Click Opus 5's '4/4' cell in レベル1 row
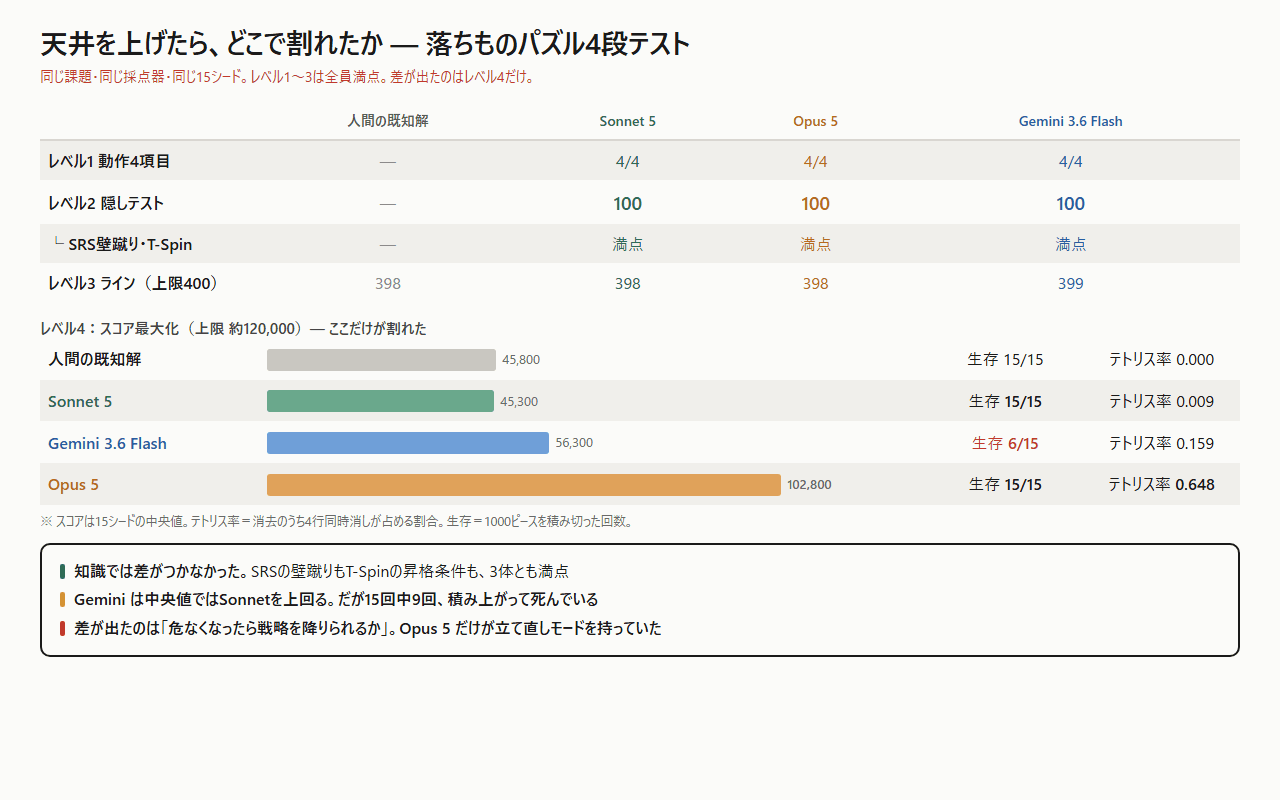This screenshot has height=800, width=1280. 816,162
